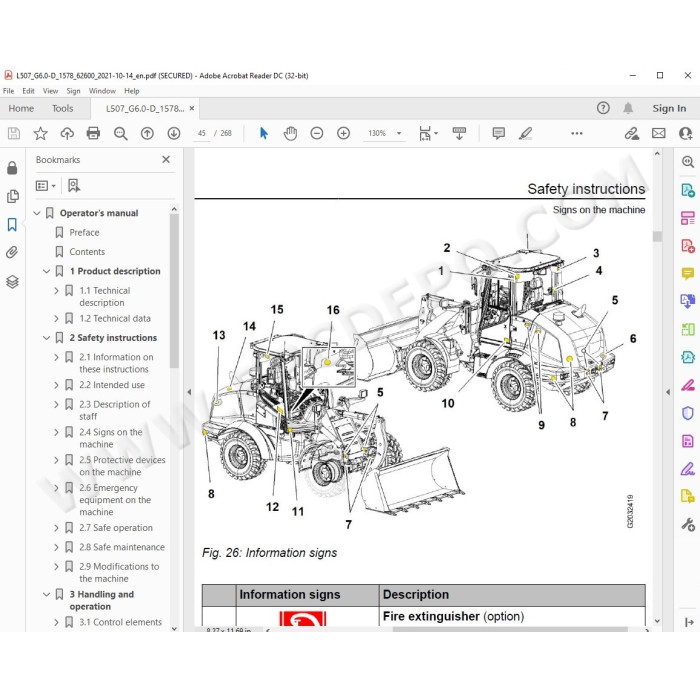Share a link to this file
The image size is (700, 700).
(631, 133)
